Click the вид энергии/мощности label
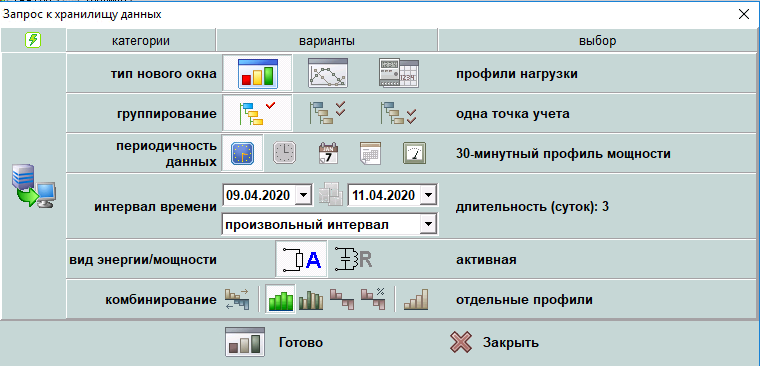Image resolution: width=760 pixels, height=366 pixels. click(x=143, y=260)
